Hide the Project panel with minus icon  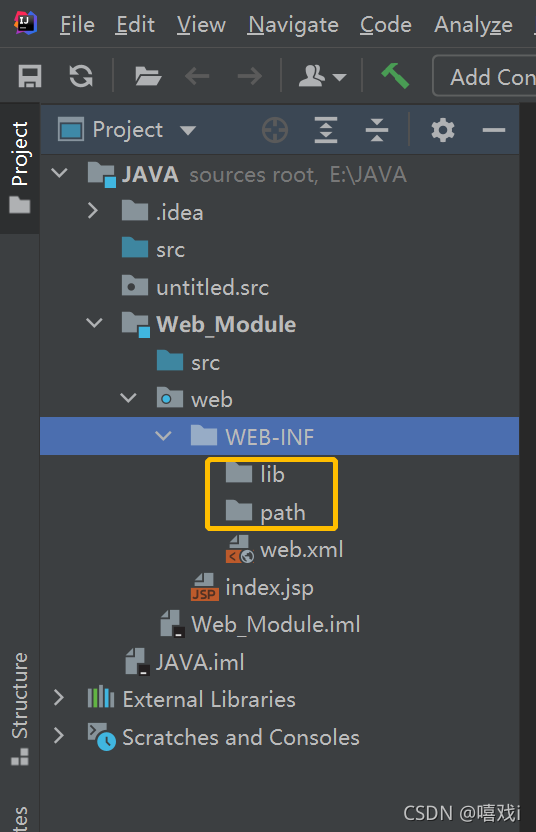[494, 130]
